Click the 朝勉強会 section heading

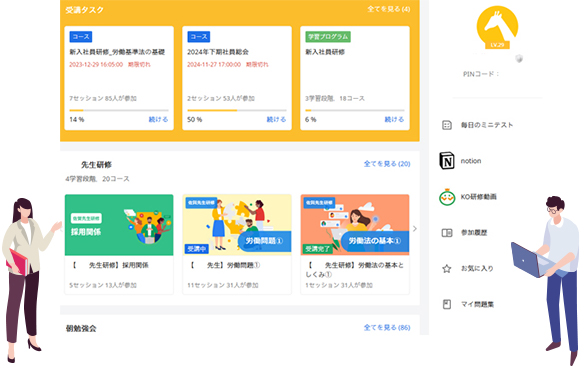(81, 328)
